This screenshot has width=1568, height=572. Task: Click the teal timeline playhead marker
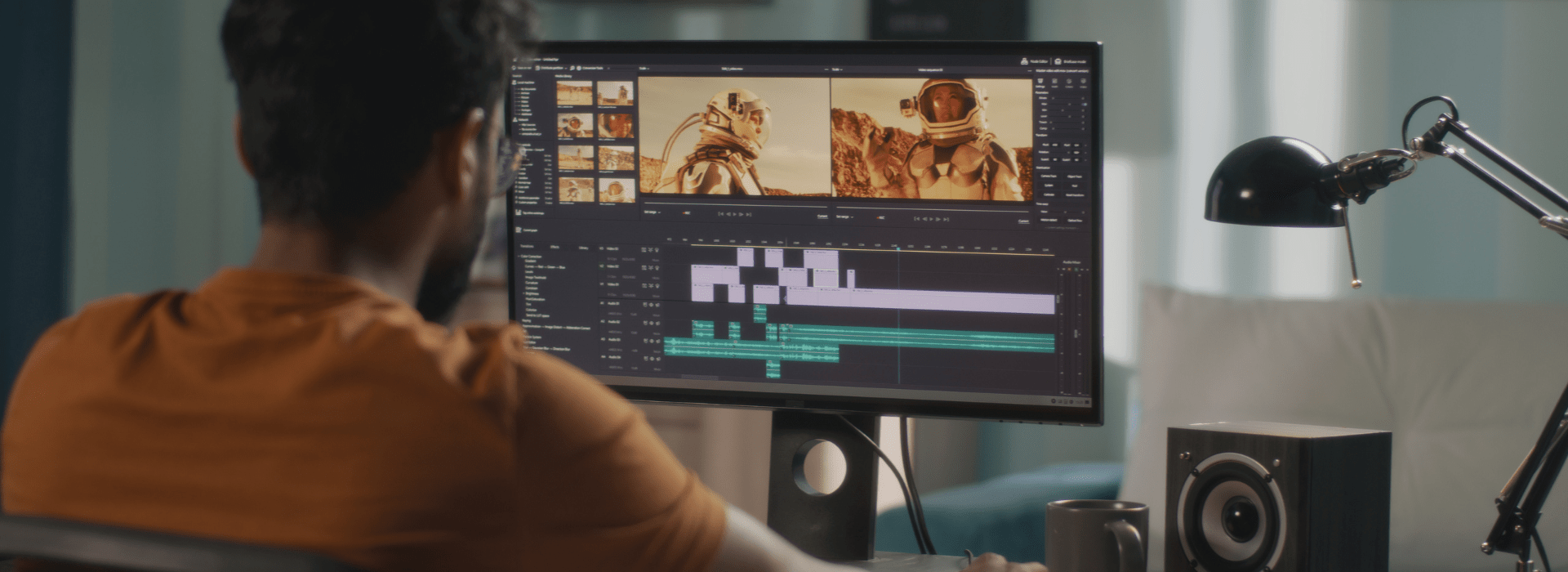click(898, 248)
